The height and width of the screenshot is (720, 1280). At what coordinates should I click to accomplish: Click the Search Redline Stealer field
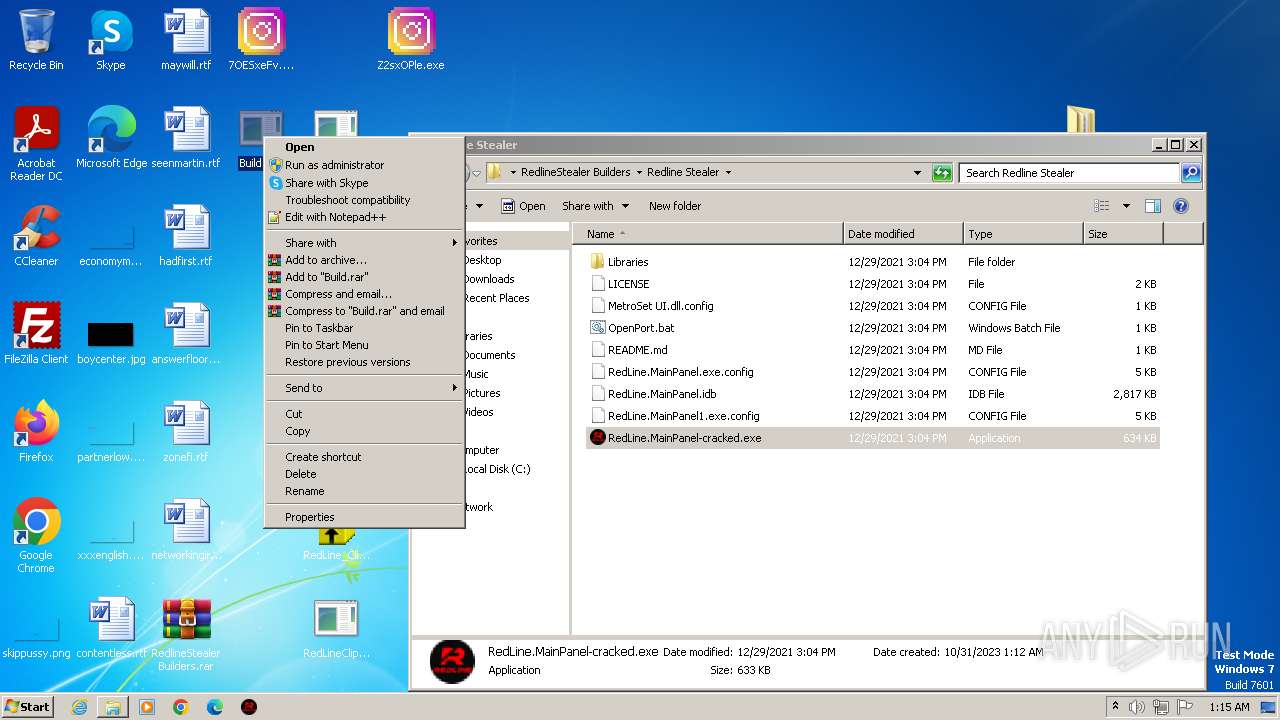[x=1069, y=173]
